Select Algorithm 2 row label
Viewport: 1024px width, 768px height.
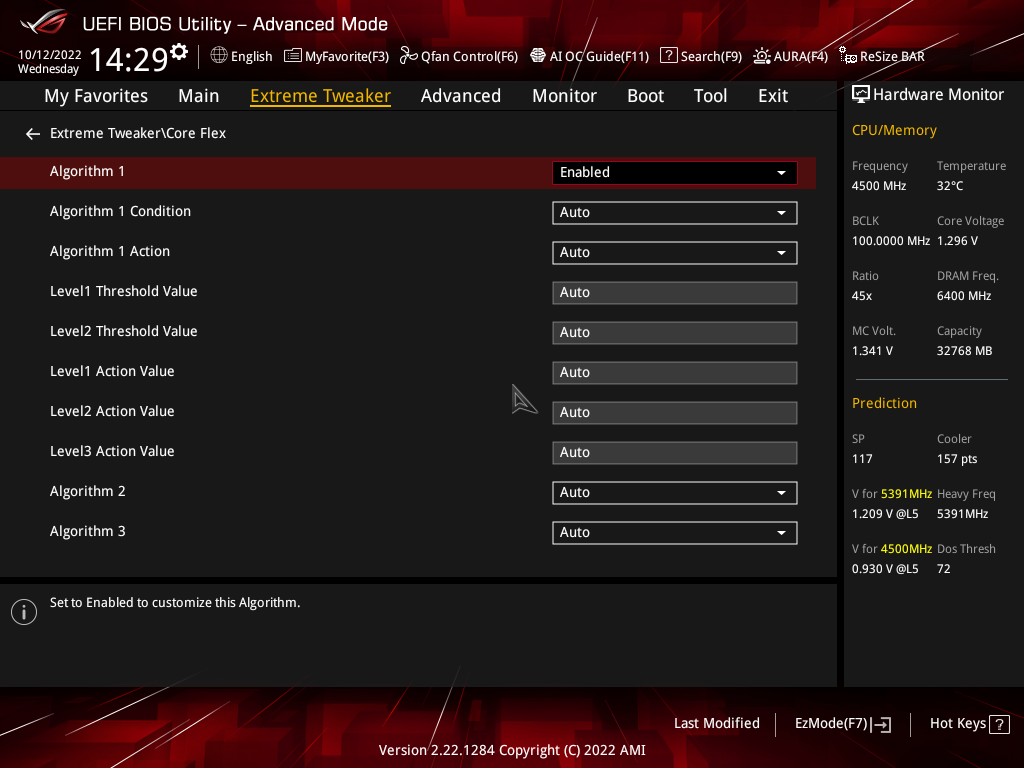coord(88,491)
